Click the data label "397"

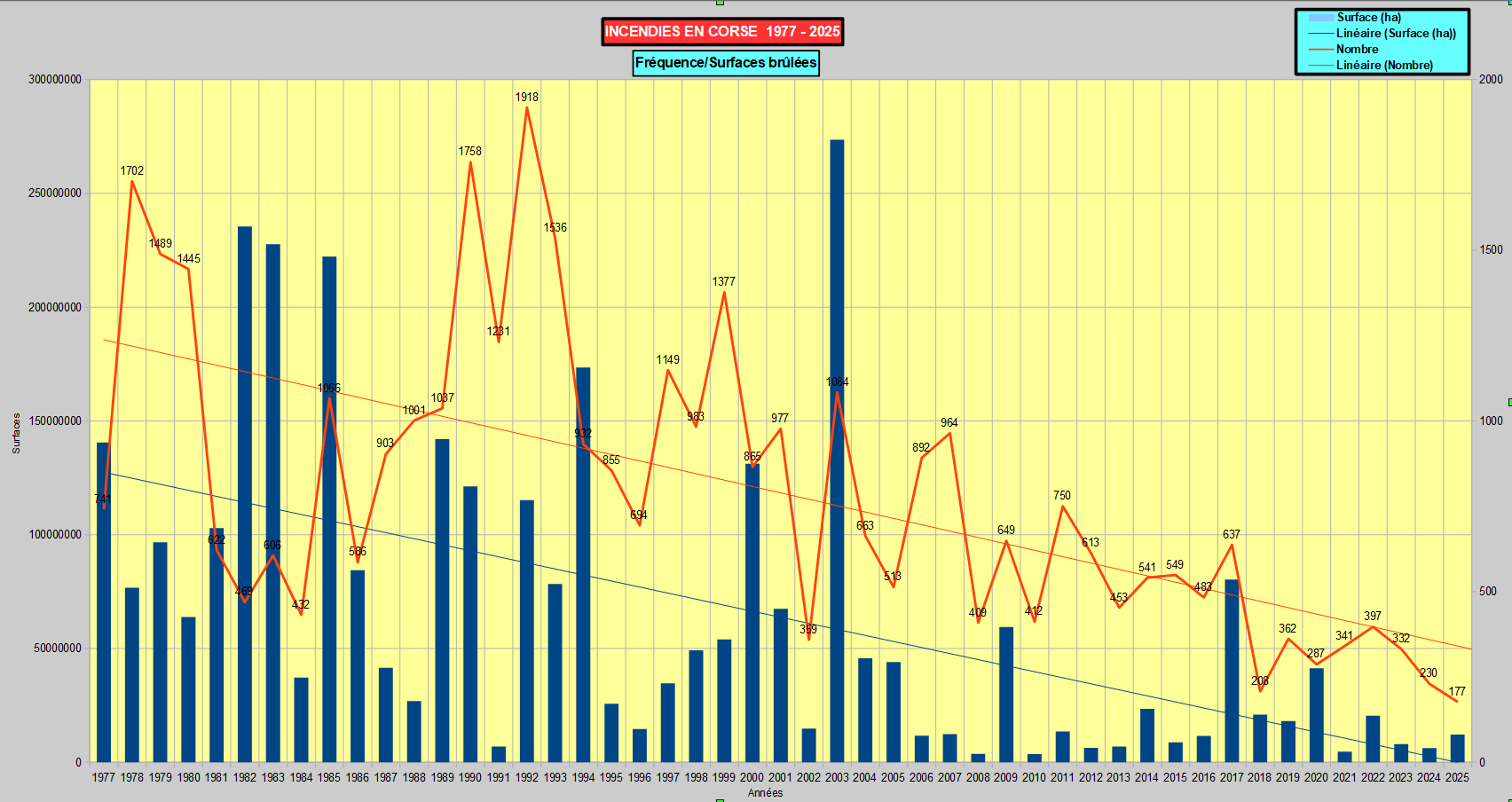(x=1373, y=616)
